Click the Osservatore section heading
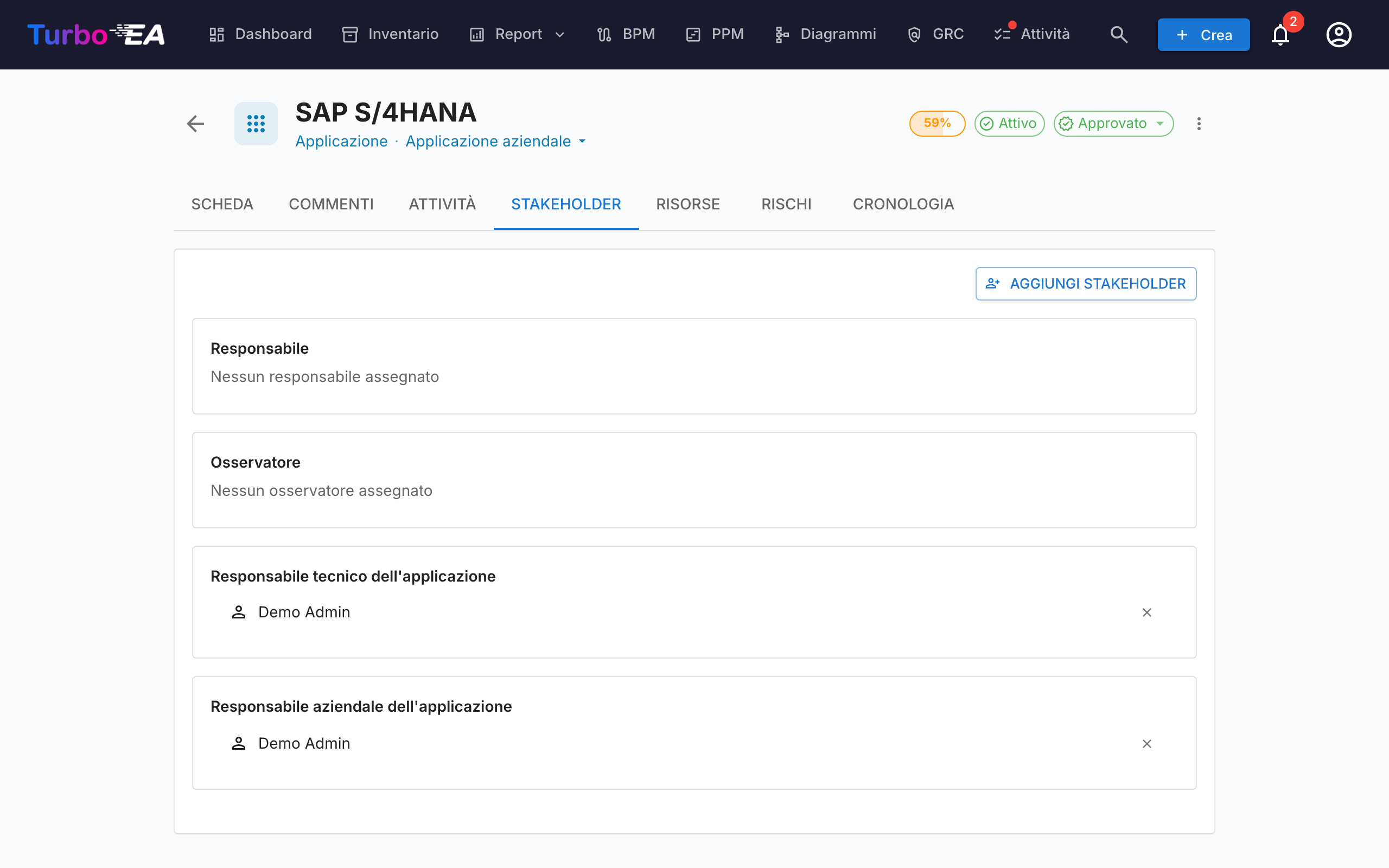Screen dimensions: 1389x868 point(256,463)
